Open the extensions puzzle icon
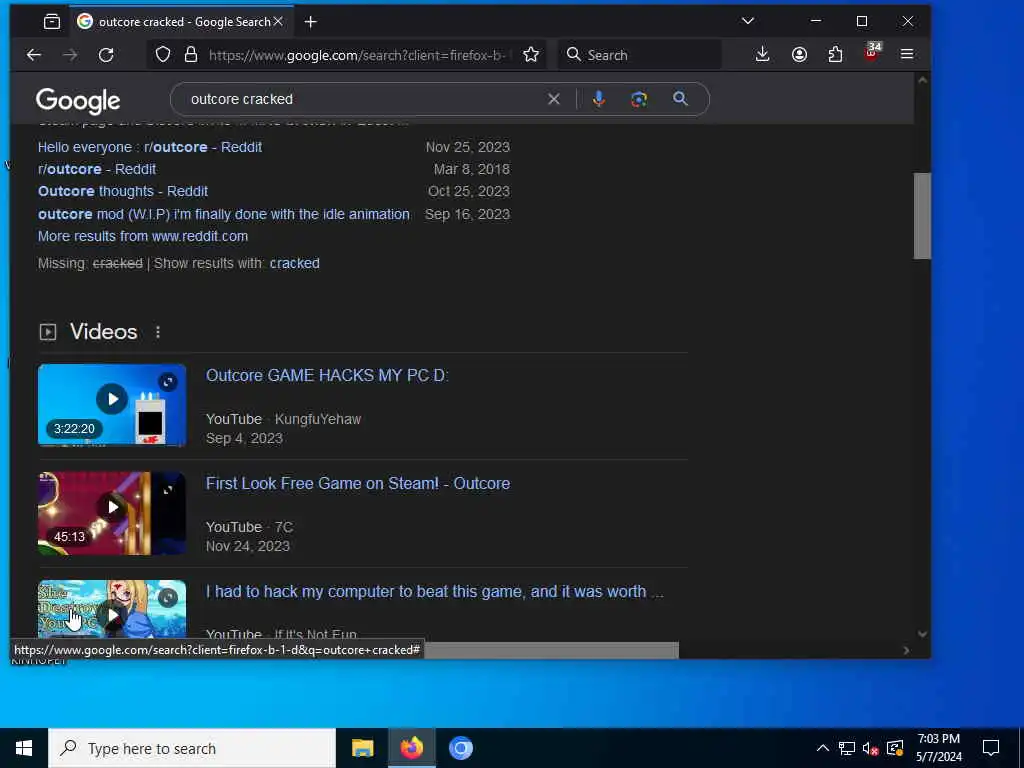Image resolution: width=1024 pixels, height=768 pixels. tap(835, 55)
